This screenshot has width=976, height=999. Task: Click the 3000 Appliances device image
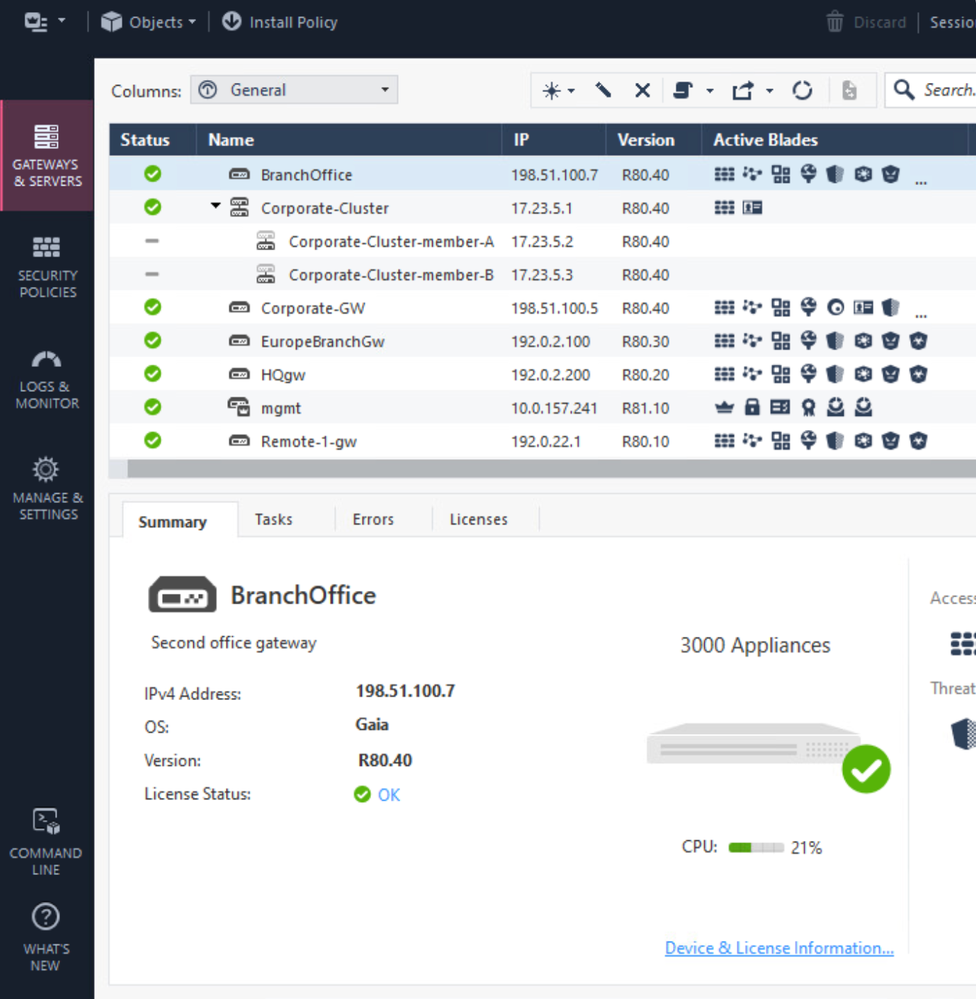[767, 756]
